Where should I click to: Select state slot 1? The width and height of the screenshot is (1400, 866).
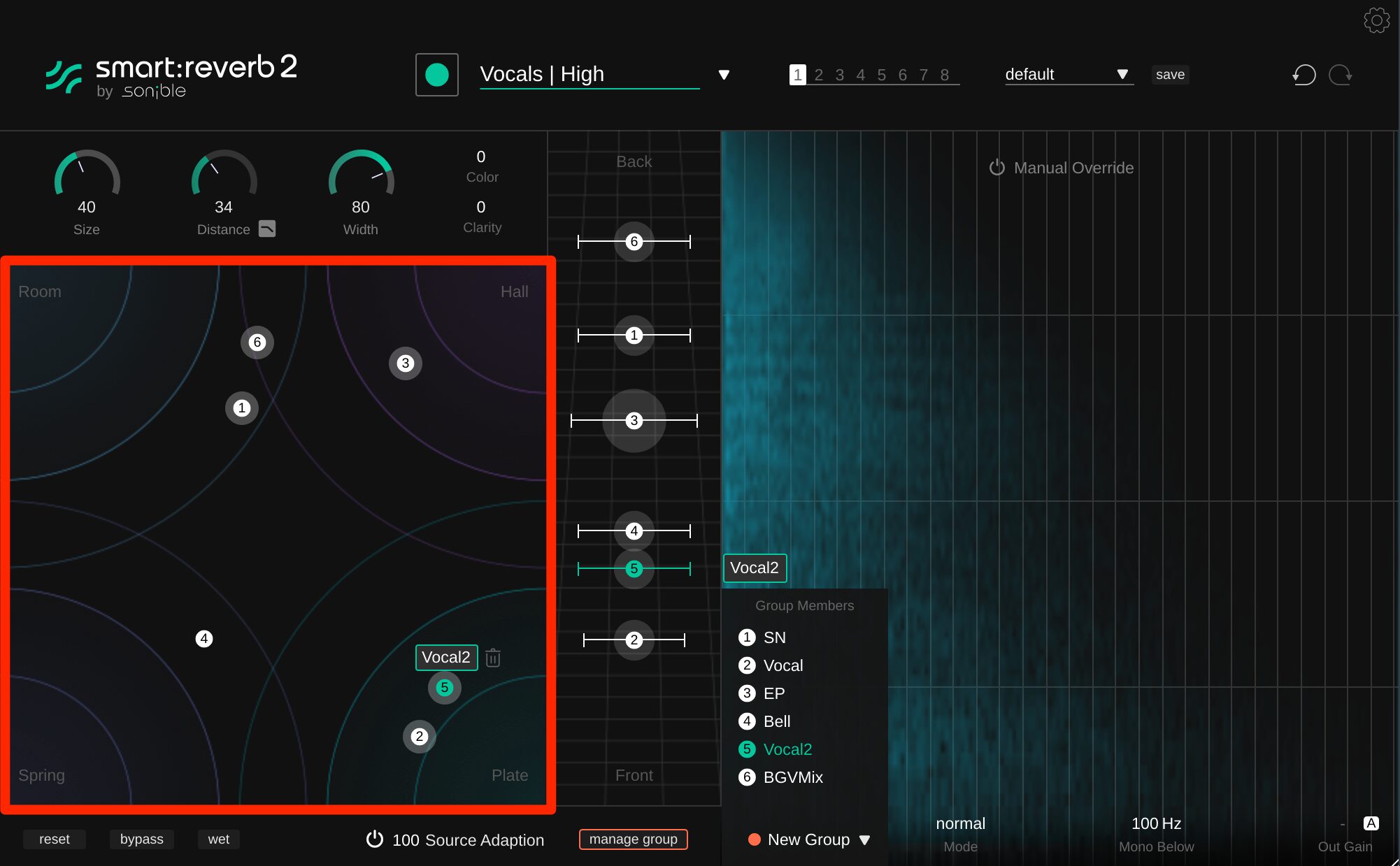(798, 75)
